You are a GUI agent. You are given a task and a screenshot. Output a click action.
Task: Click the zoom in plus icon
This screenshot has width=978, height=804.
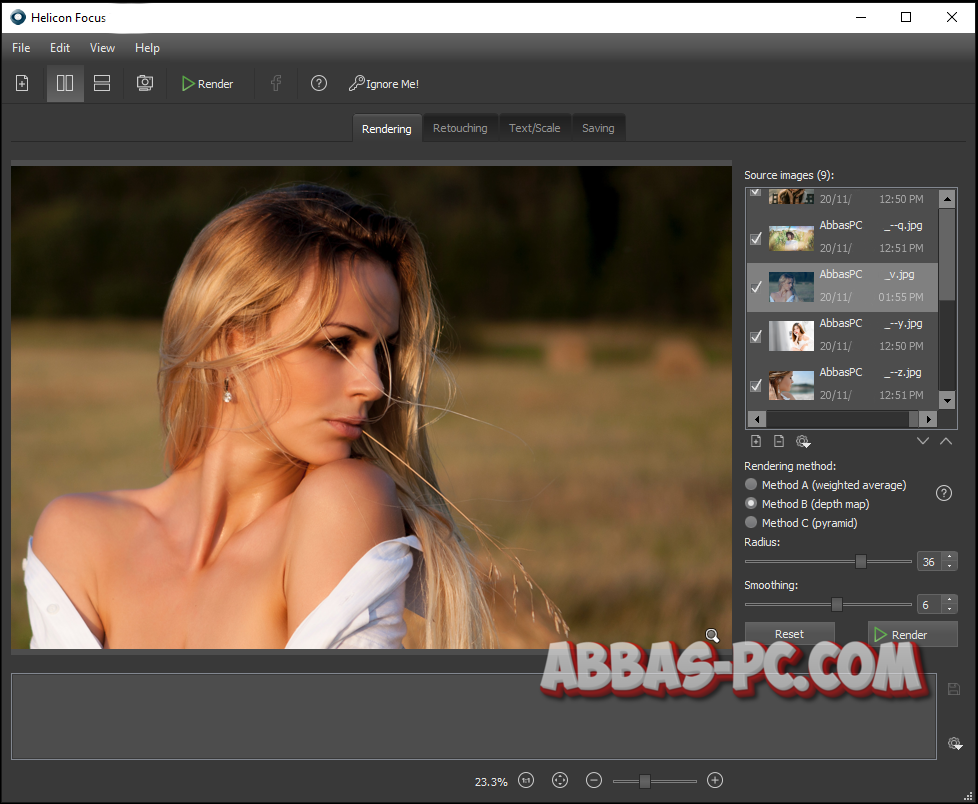(x=715, y=780)
